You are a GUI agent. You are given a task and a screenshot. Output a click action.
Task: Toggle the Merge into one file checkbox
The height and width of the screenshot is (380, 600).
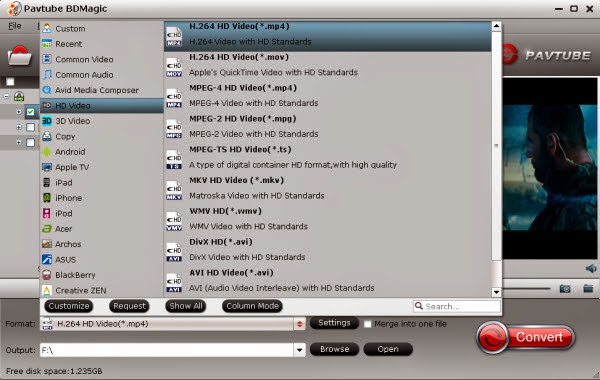pos(368,324)
